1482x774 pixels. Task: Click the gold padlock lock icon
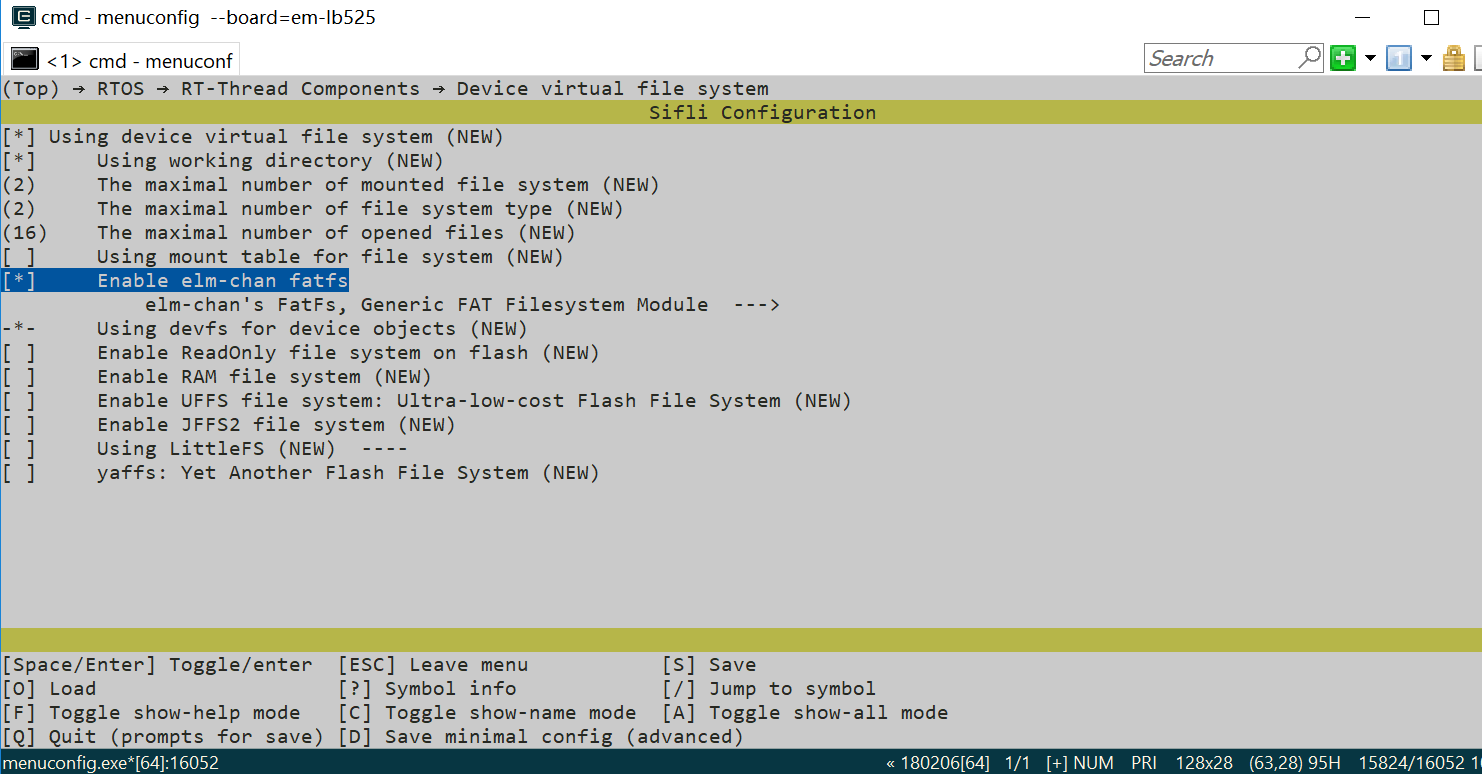[1455, 58]
